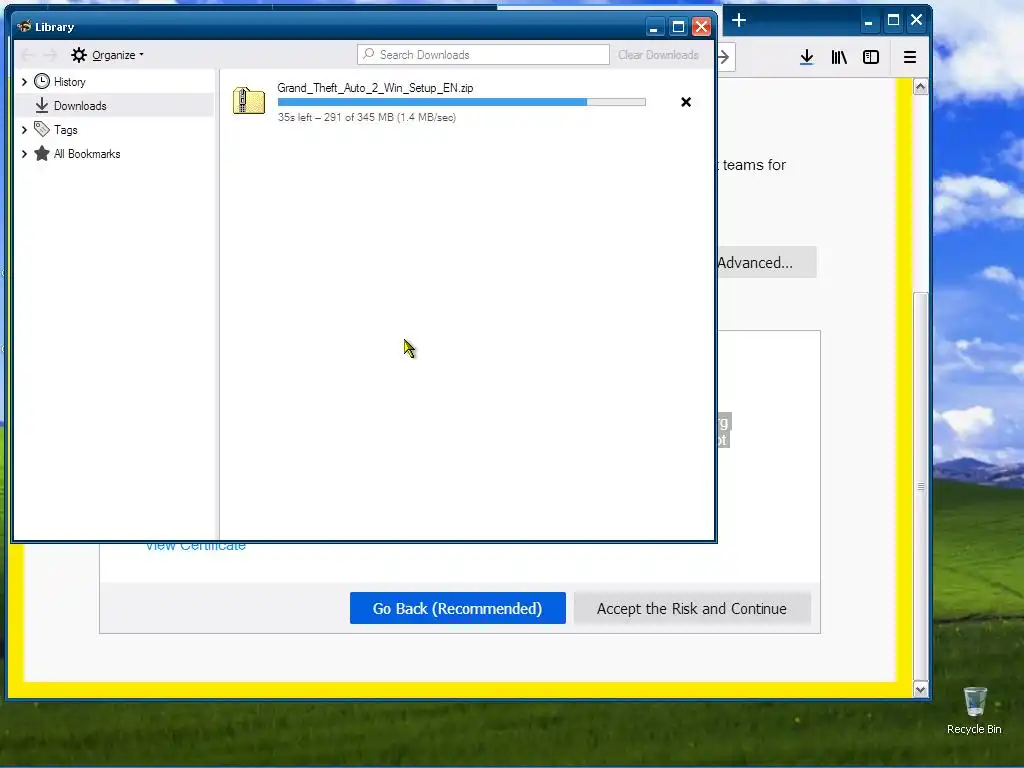
Task: Close the Library window
Action: [x=701, y=27]
